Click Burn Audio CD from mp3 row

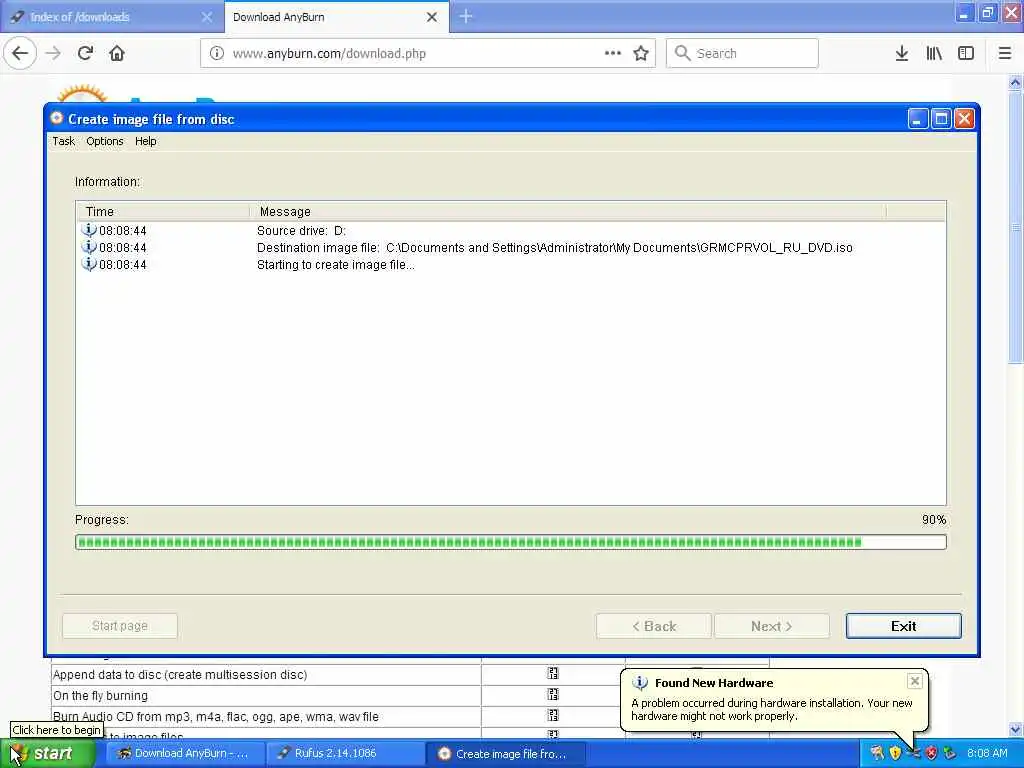[410, 716]
